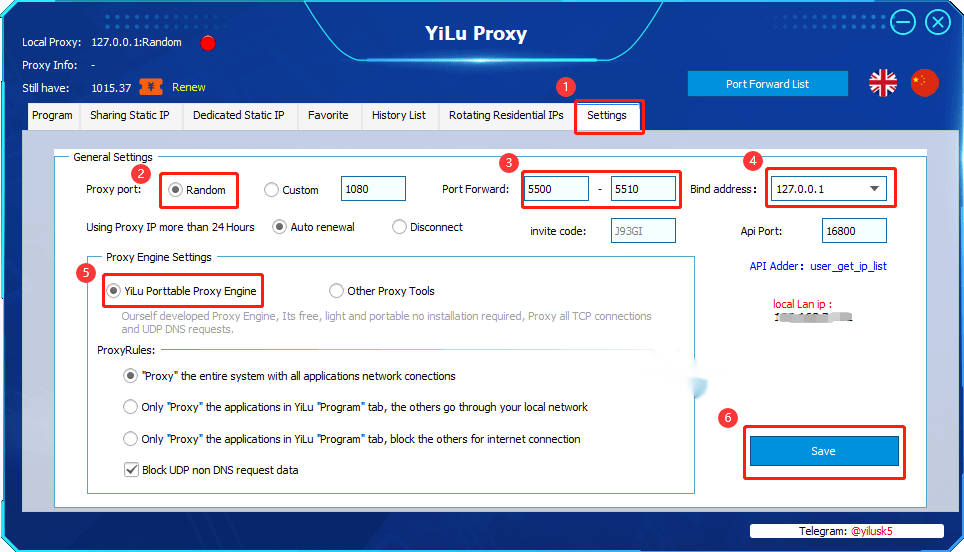
Task: Switch language to Chinese flag icon
Action: click(x=925, y=82)
